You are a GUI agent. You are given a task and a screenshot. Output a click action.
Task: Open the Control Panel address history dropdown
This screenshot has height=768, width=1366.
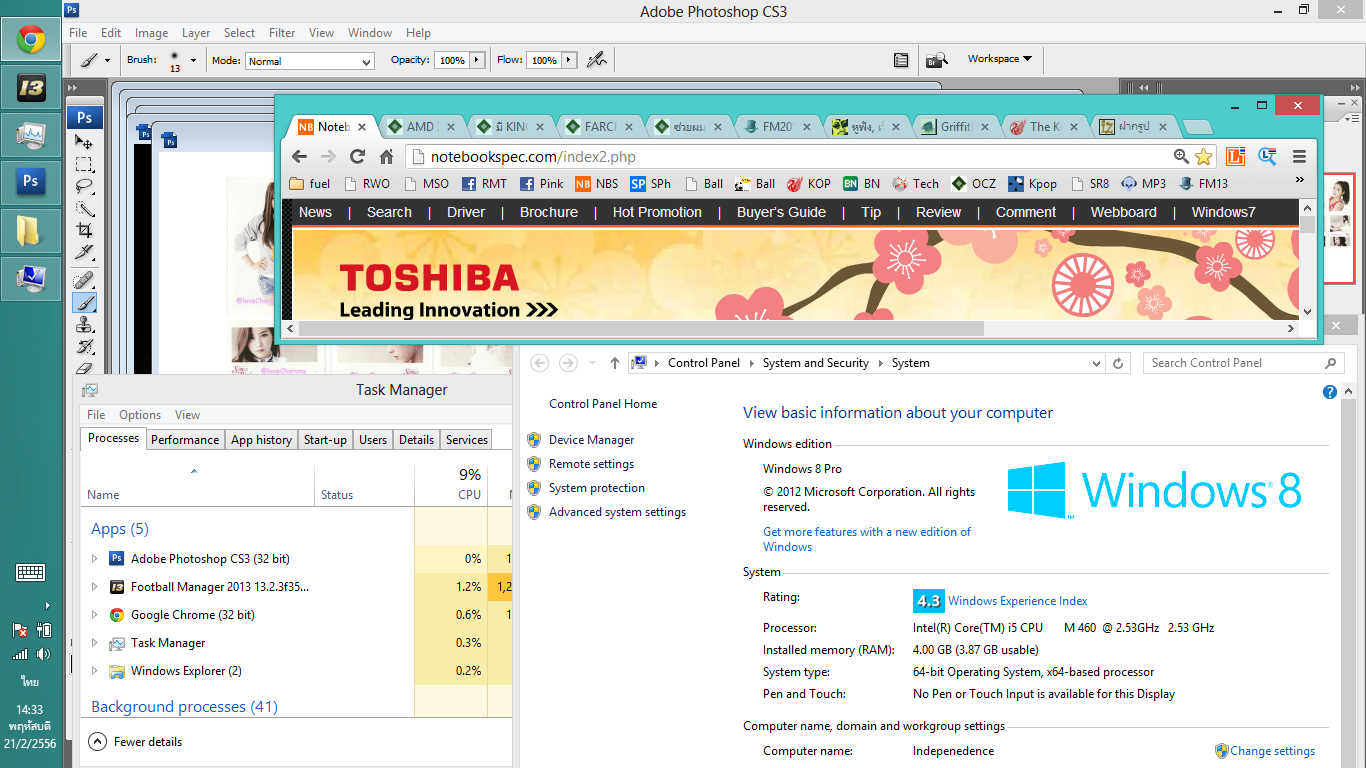[1095, 363]
